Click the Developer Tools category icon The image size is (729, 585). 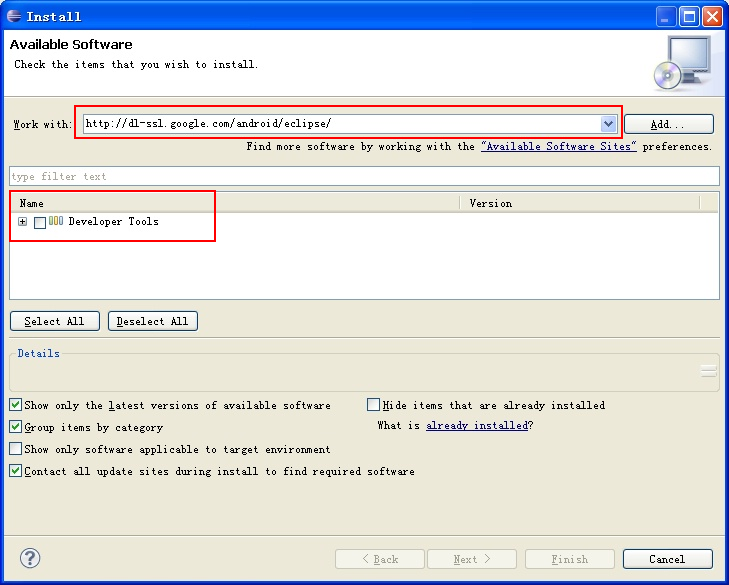point(56,221)
